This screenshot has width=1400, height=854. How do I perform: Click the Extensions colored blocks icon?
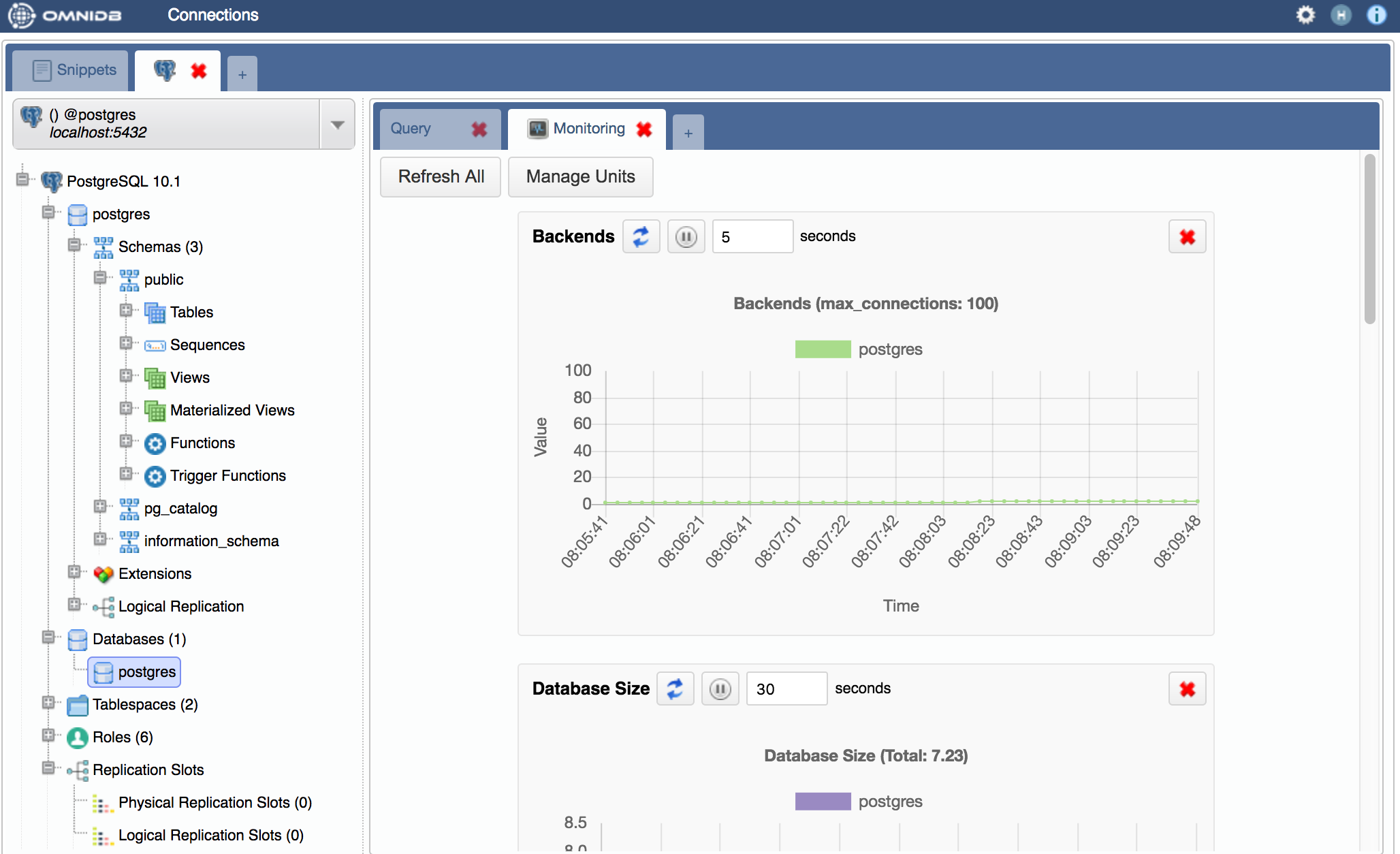pyautogui.click(x=104, y=574)
